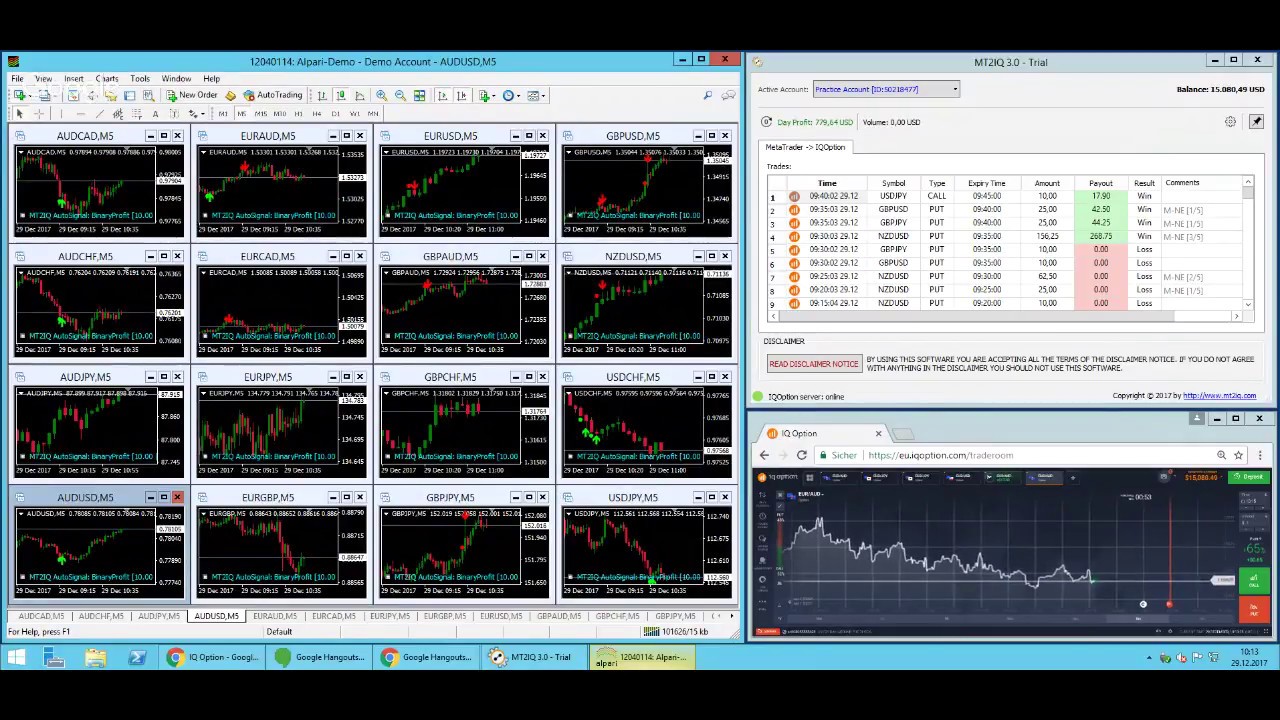The image size is (1280, 720).
Task: Open File Explorer folder in taskbar
Action: 95,657
